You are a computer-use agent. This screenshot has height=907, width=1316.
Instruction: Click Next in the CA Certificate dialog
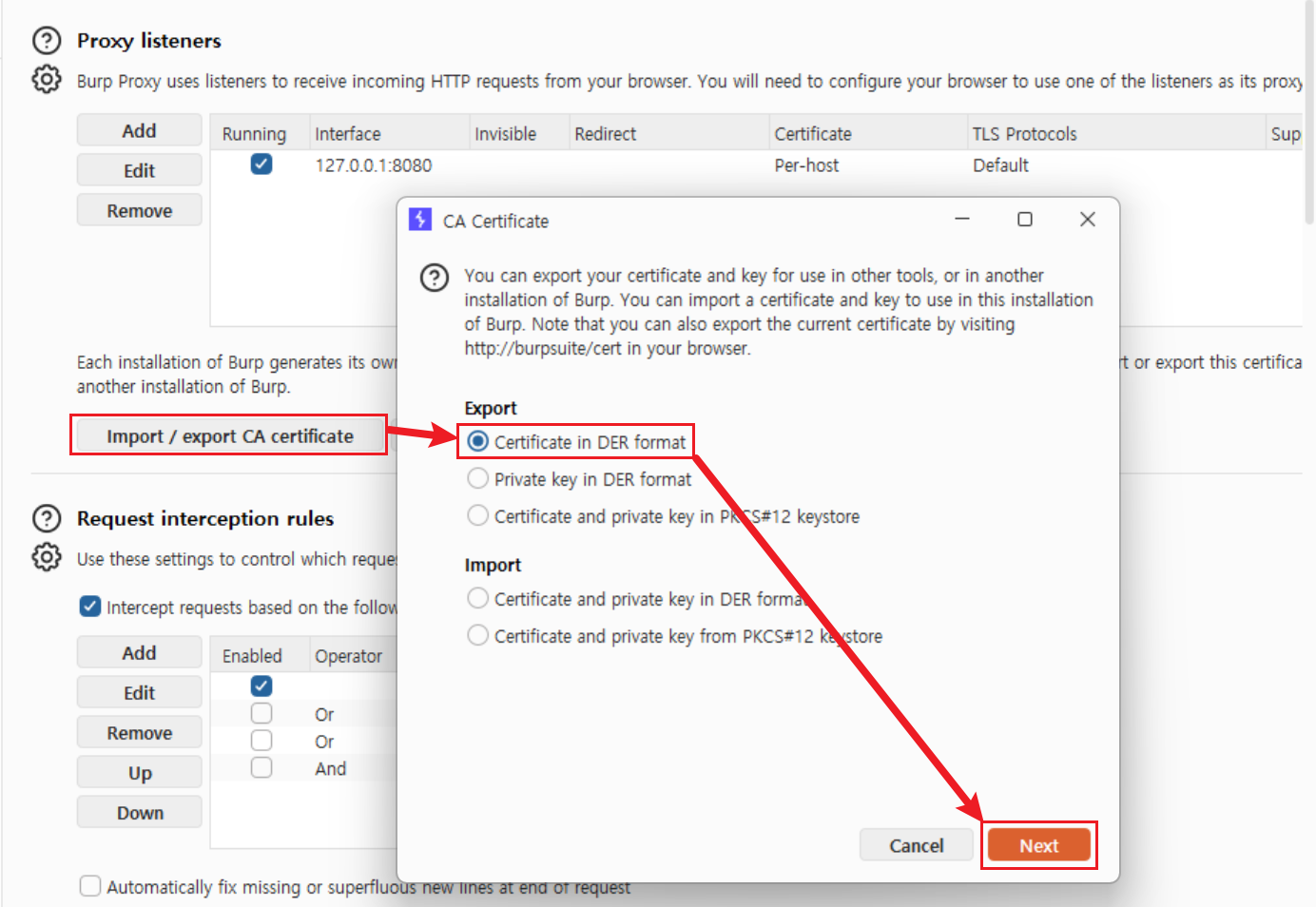tap(1038, 845)
